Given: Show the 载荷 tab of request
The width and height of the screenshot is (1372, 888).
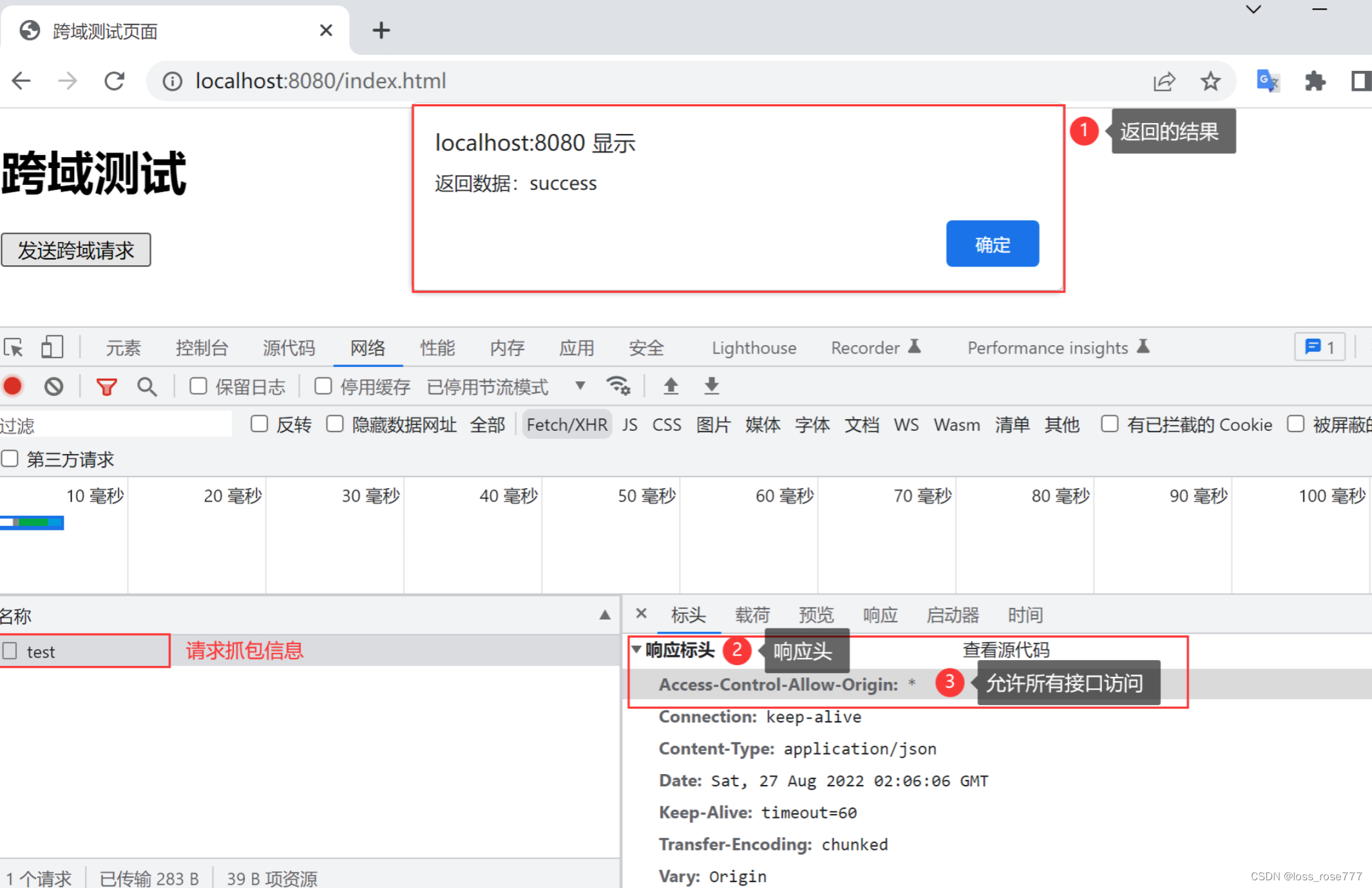Looking at the screenshot, I should click(752, 615).
